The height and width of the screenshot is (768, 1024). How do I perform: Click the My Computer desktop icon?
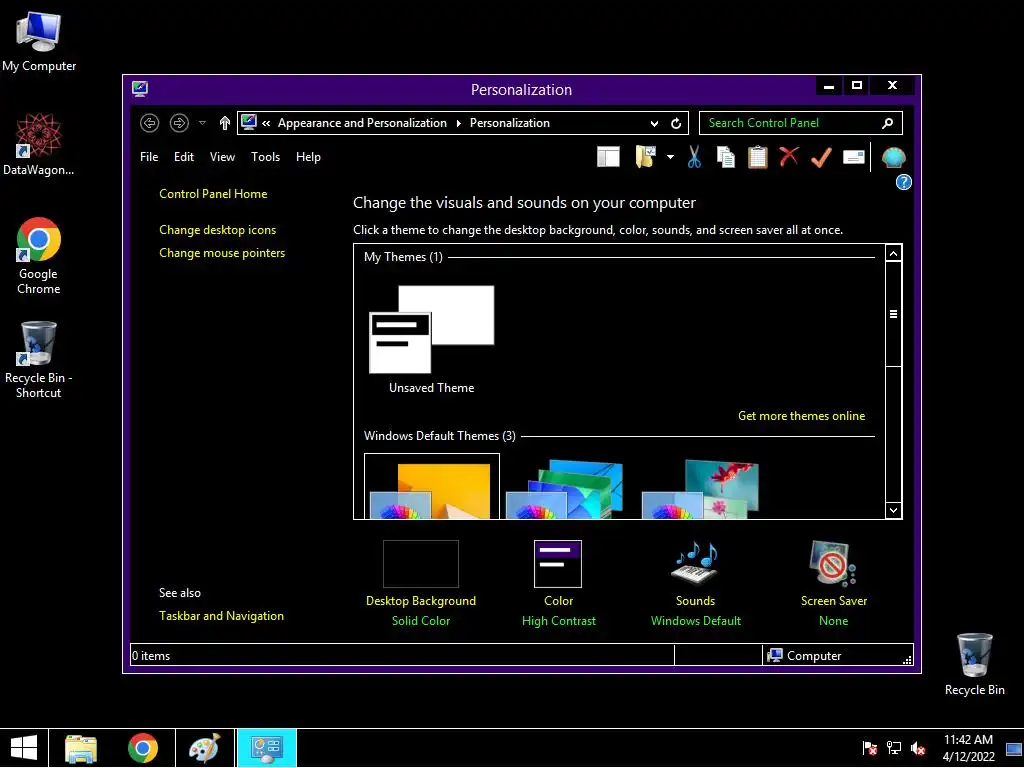(x=39, y=42)
